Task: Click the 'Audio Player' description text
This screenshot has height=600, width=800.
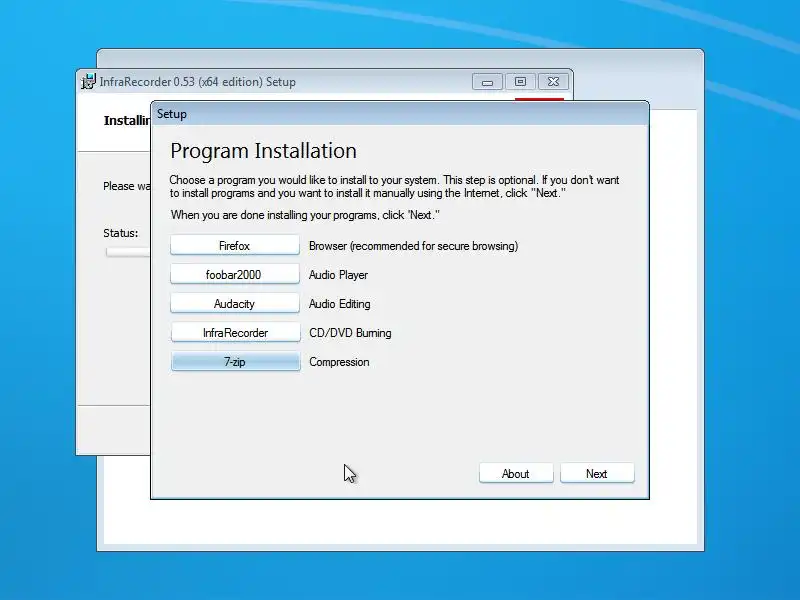Action: coord(338,275)
